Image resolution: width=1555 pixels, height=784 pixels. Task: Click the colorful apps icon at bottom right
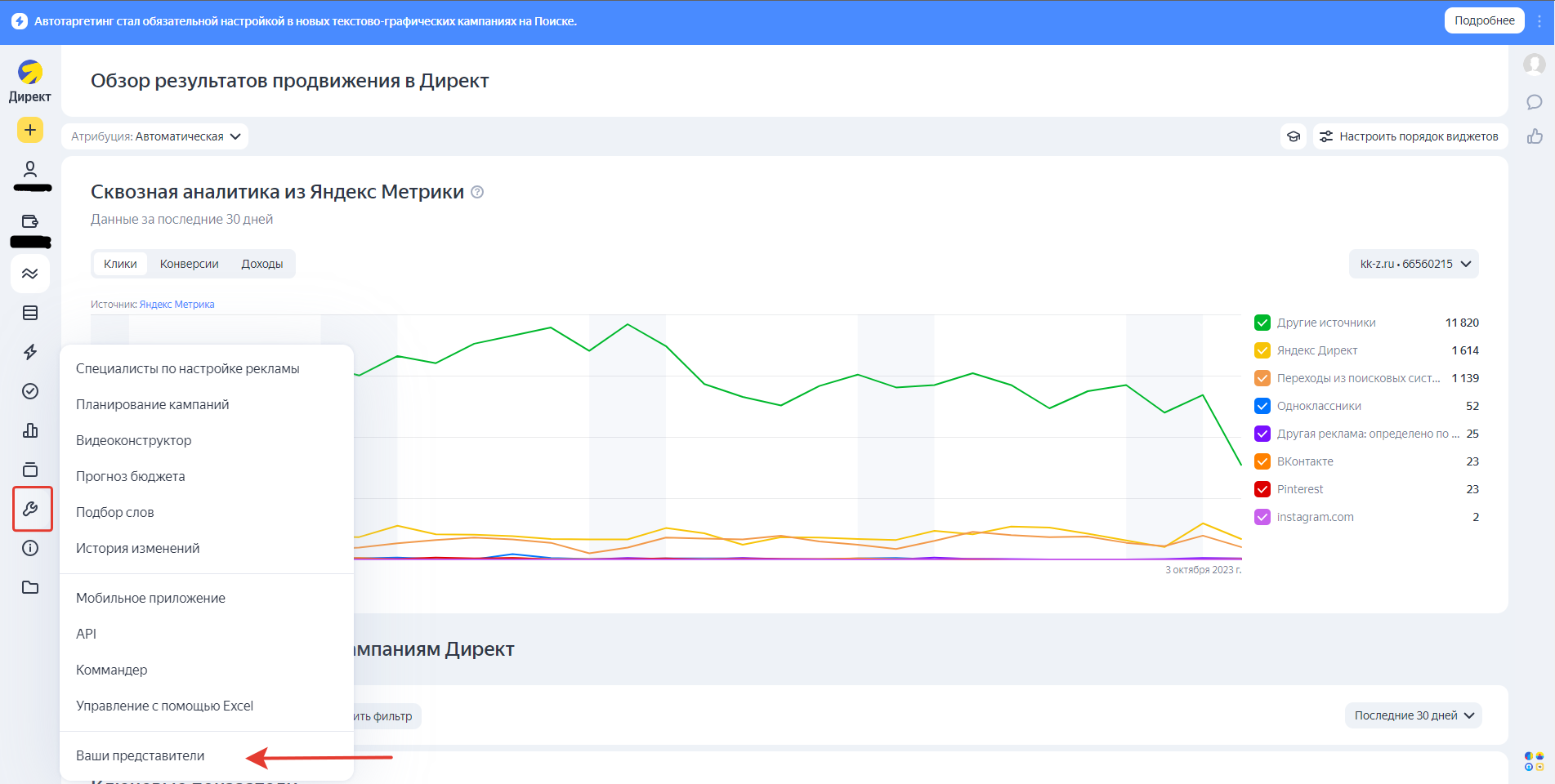[x=1534, y=761]
